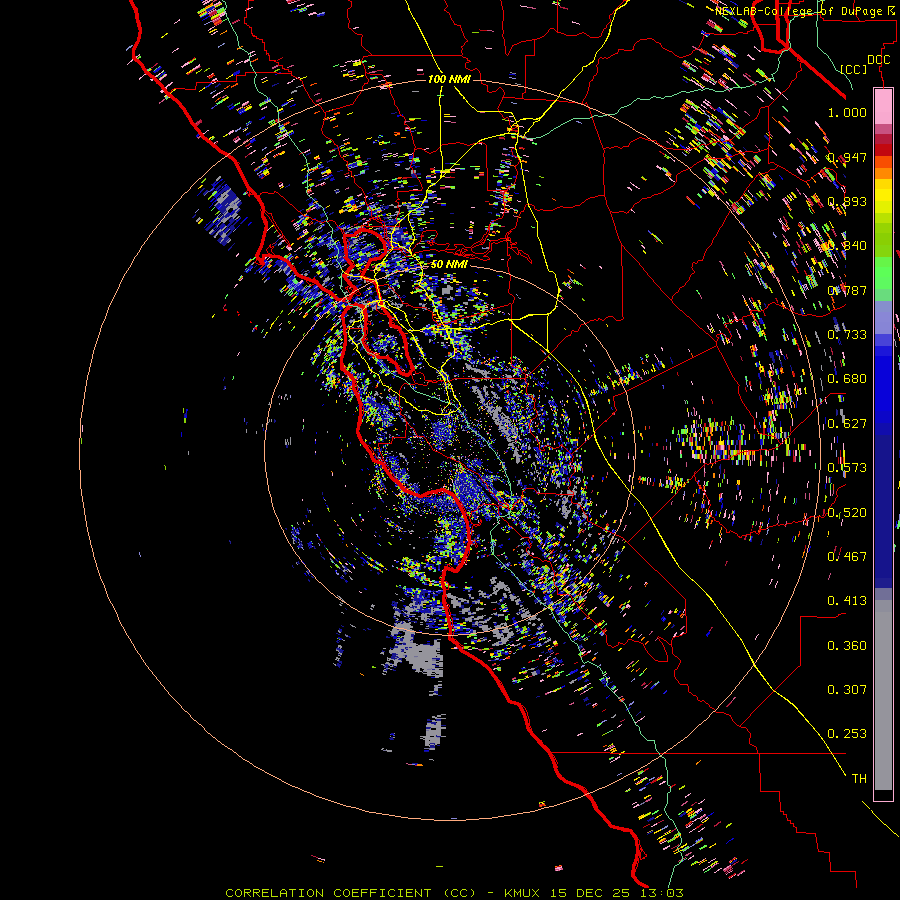This screenshot has height=900, width=900.
Task: Click the 0.680 legend value
Action: click(x=847, y=378)
